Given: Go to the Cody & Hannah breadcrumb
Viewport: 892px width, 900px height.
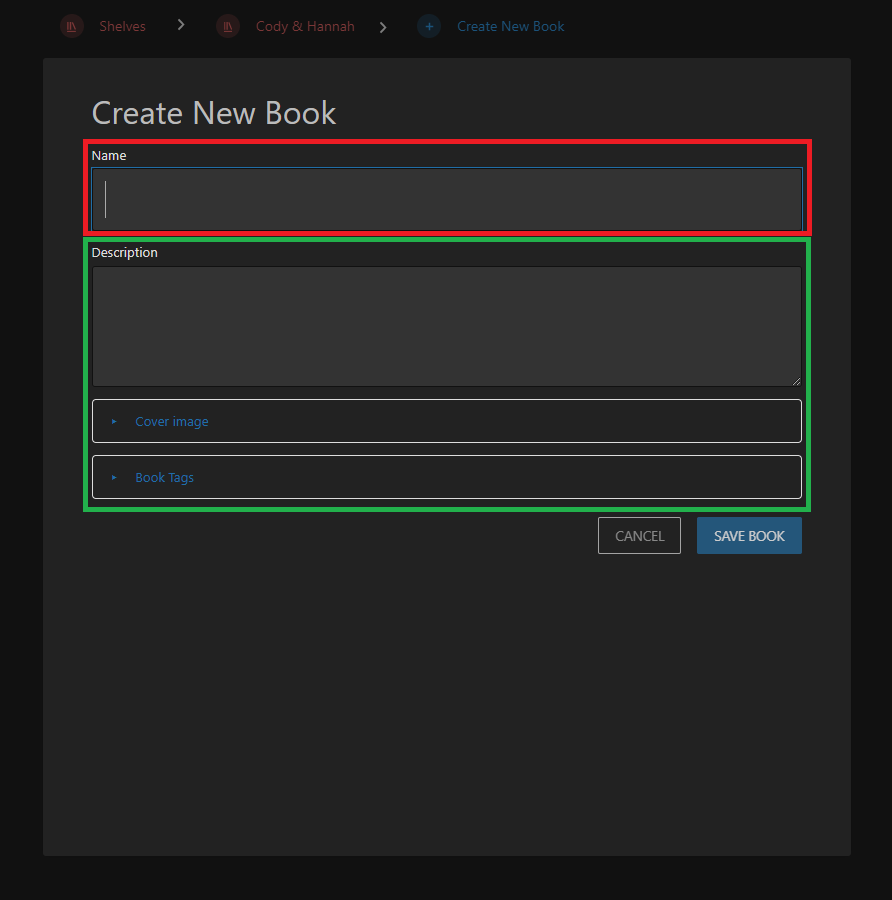Looking at the screenshot, I should pos(305,27).
